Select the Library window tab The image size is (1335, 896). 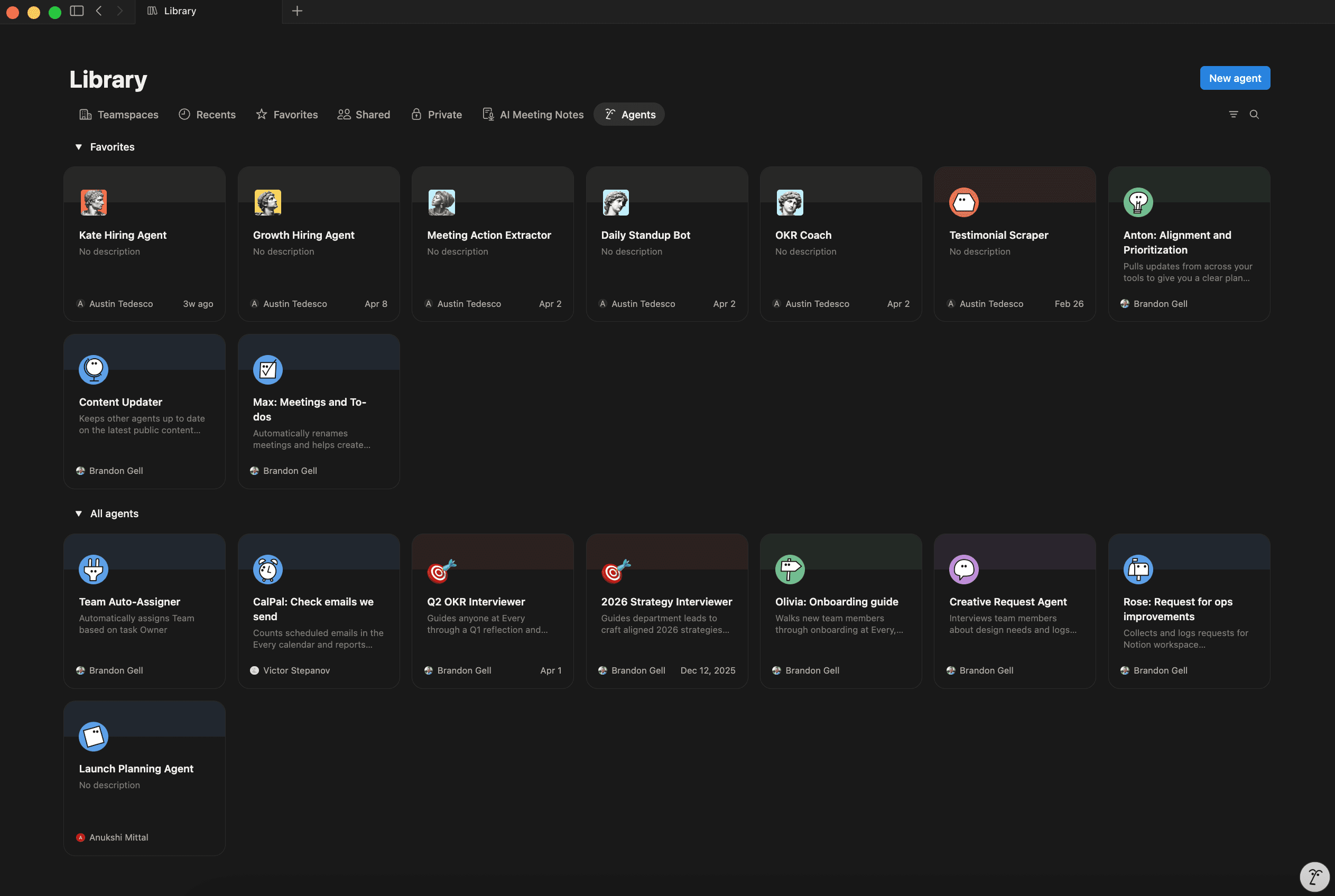[x=209, y=11]
